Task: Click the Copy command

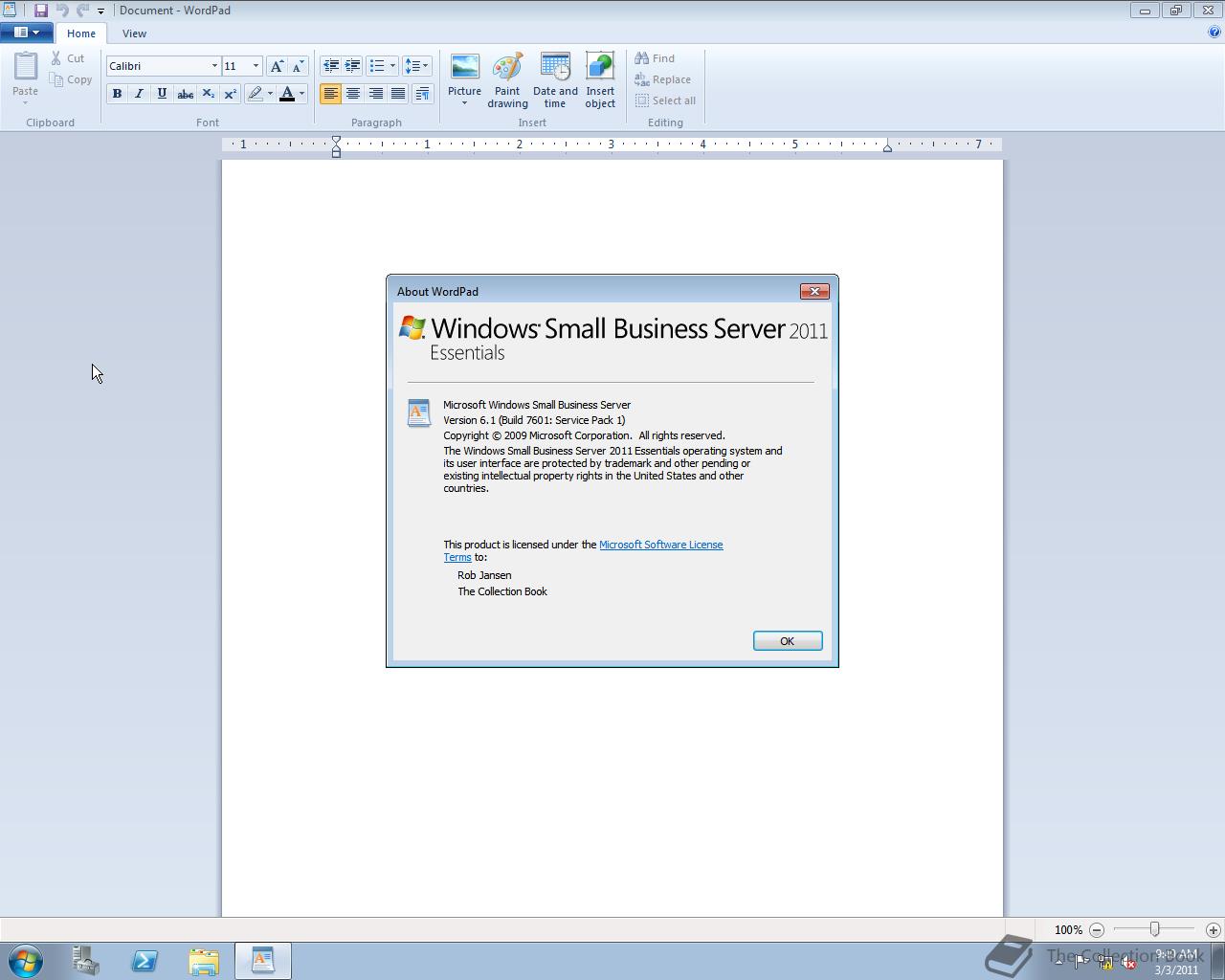Action: coord(71,79)
